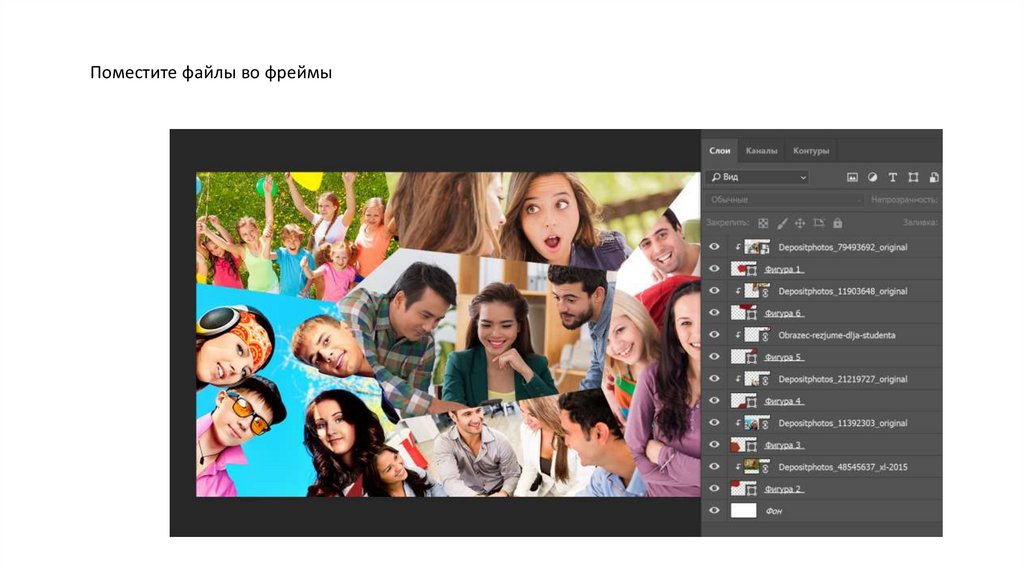Hide the Depositphotos_11903648_original layer

click(714, 291)
